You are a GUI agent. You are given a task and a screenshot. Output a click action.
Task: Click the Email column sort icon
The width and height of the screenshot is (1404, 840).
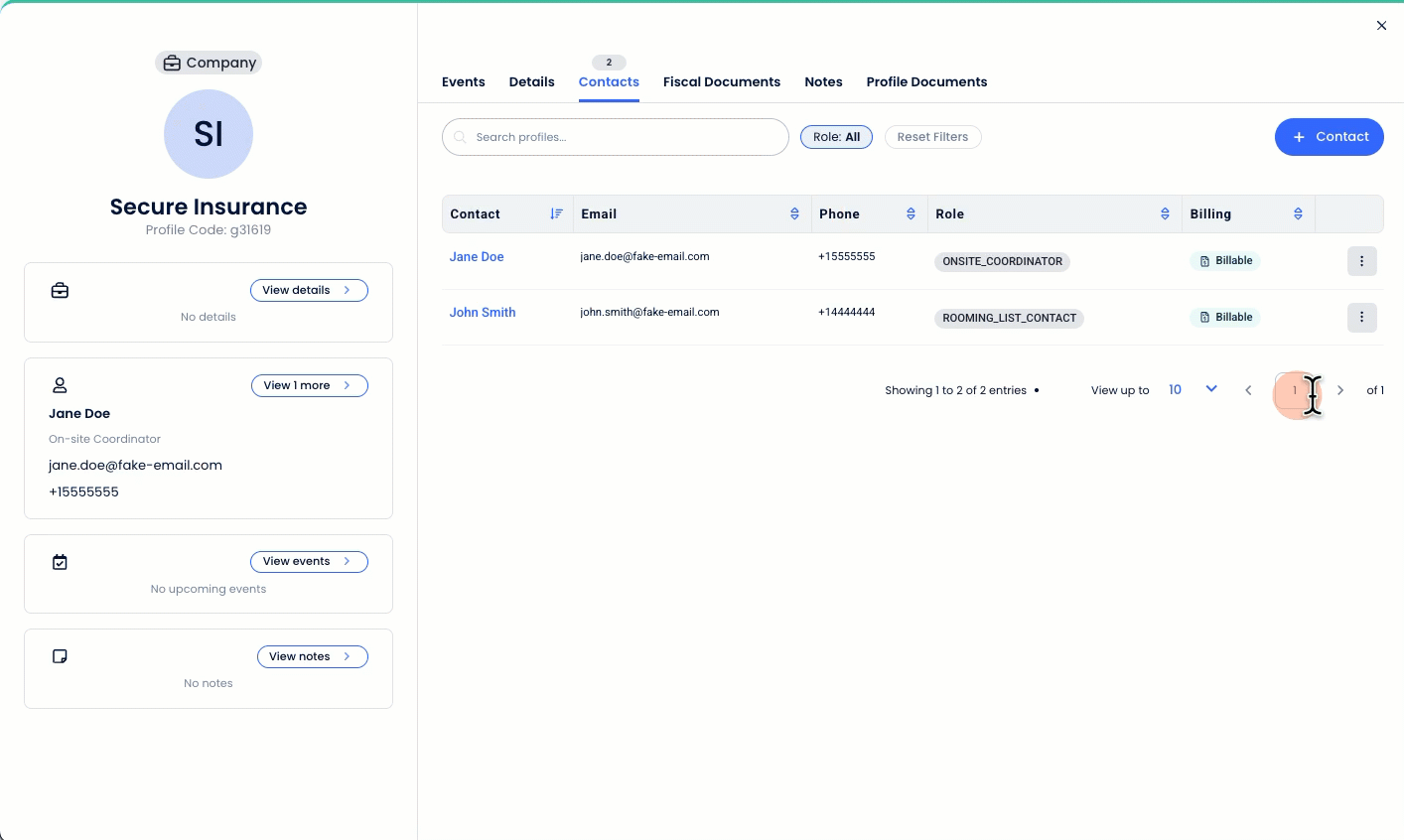coord(794,213)
